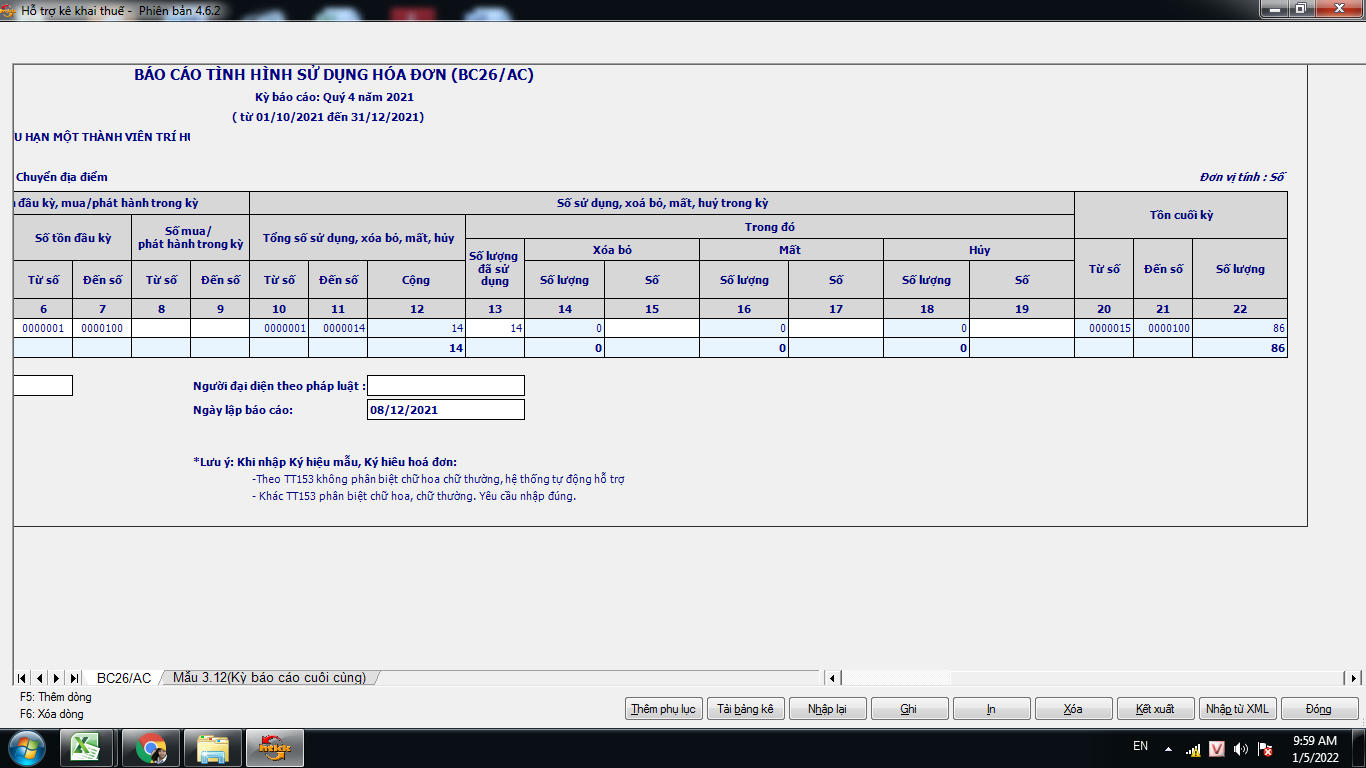Viewport: 1366px width, 768px height.
Task: Open the Windows Start menu
Action: click(26, 748)
